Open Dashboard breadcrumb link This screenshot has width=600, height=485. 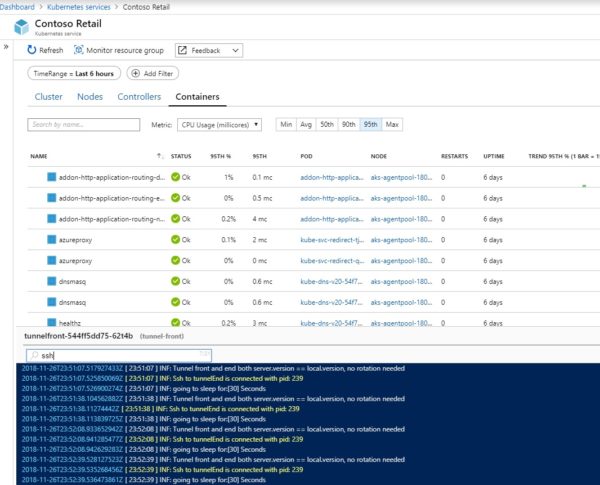[x=17, y=7]
